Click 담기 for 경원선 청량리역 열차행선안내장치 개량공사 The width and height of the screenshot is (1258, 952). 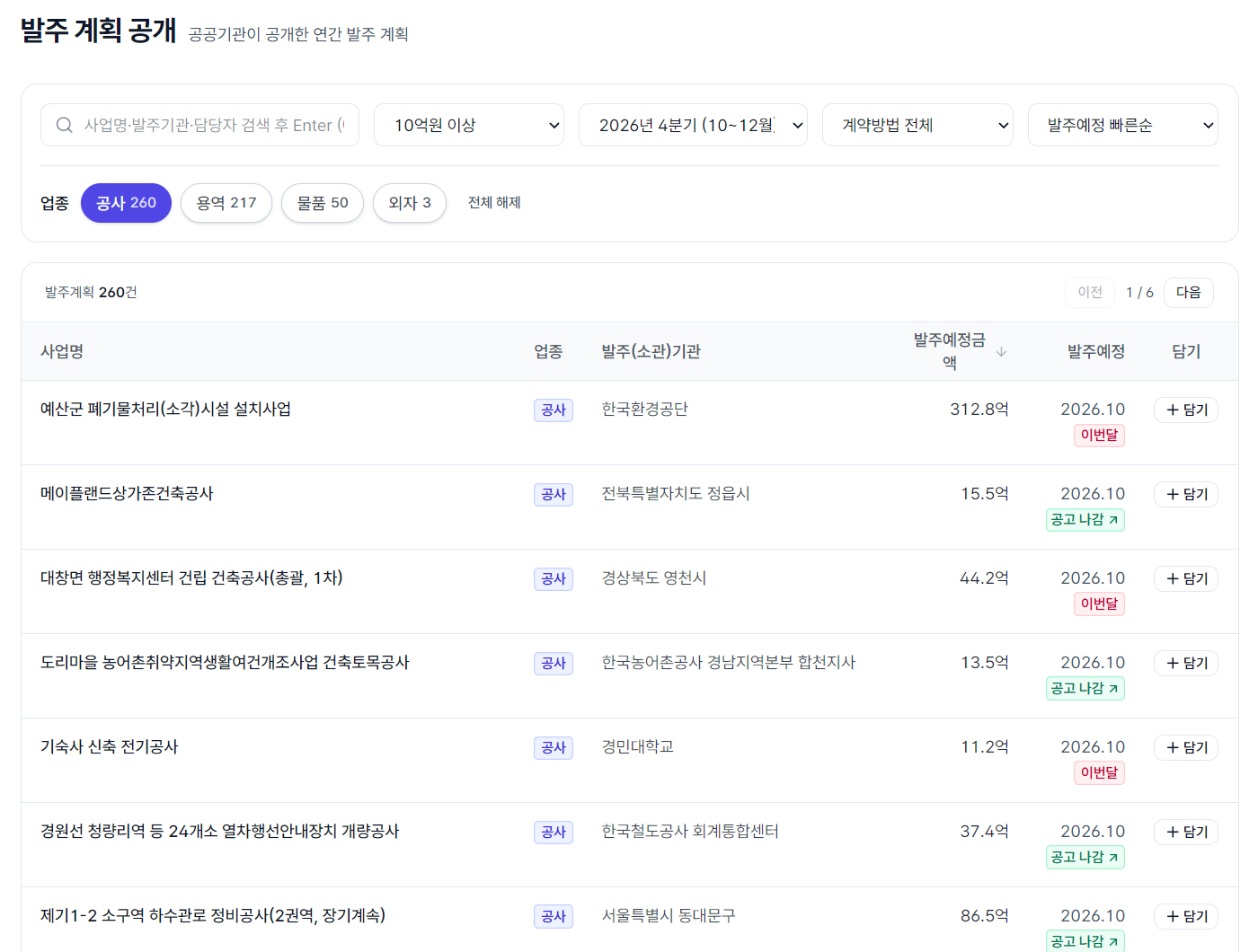[1186, 833]
